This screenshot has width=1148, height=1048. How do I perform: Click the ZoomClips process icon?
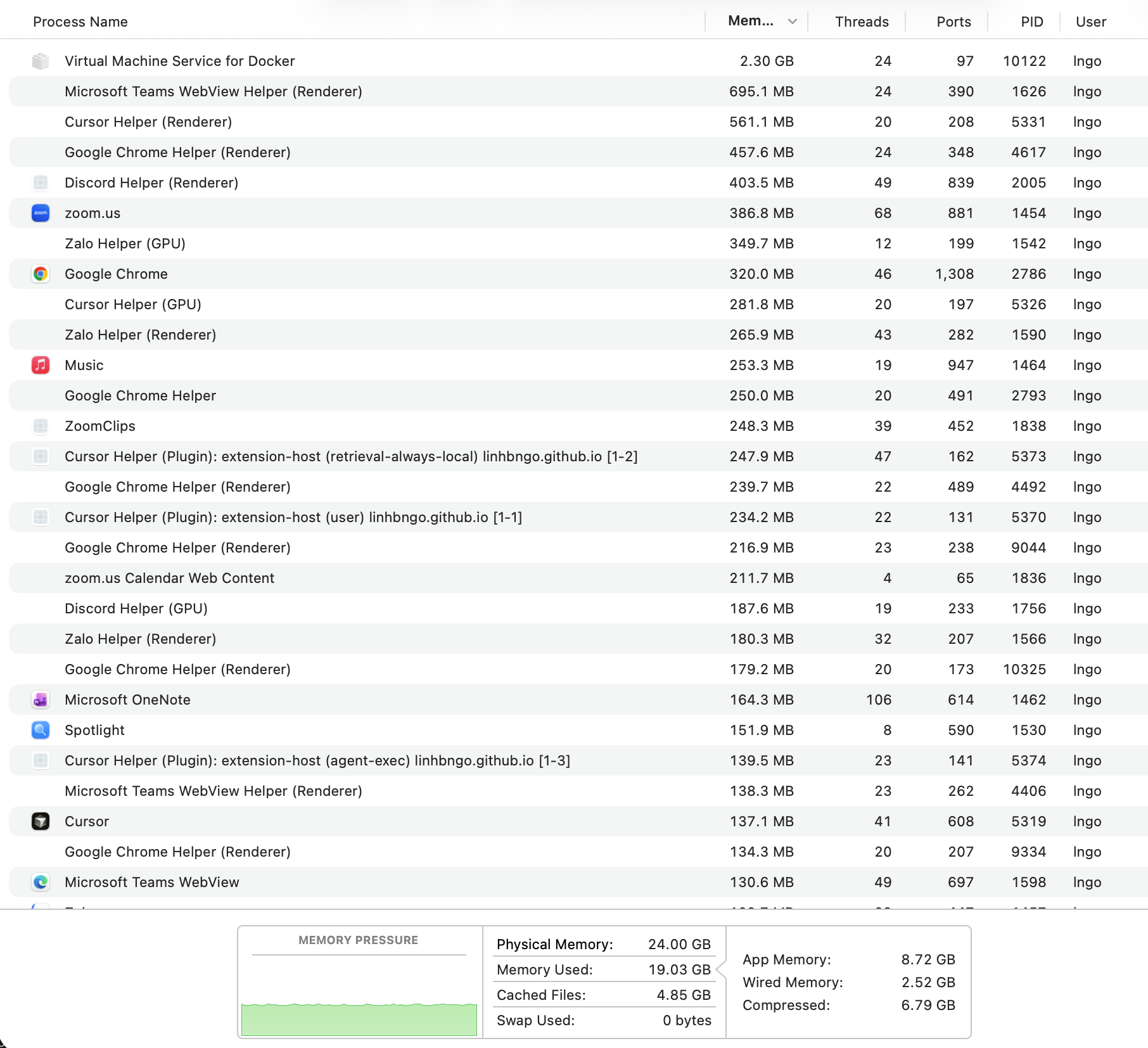[41, 426]
